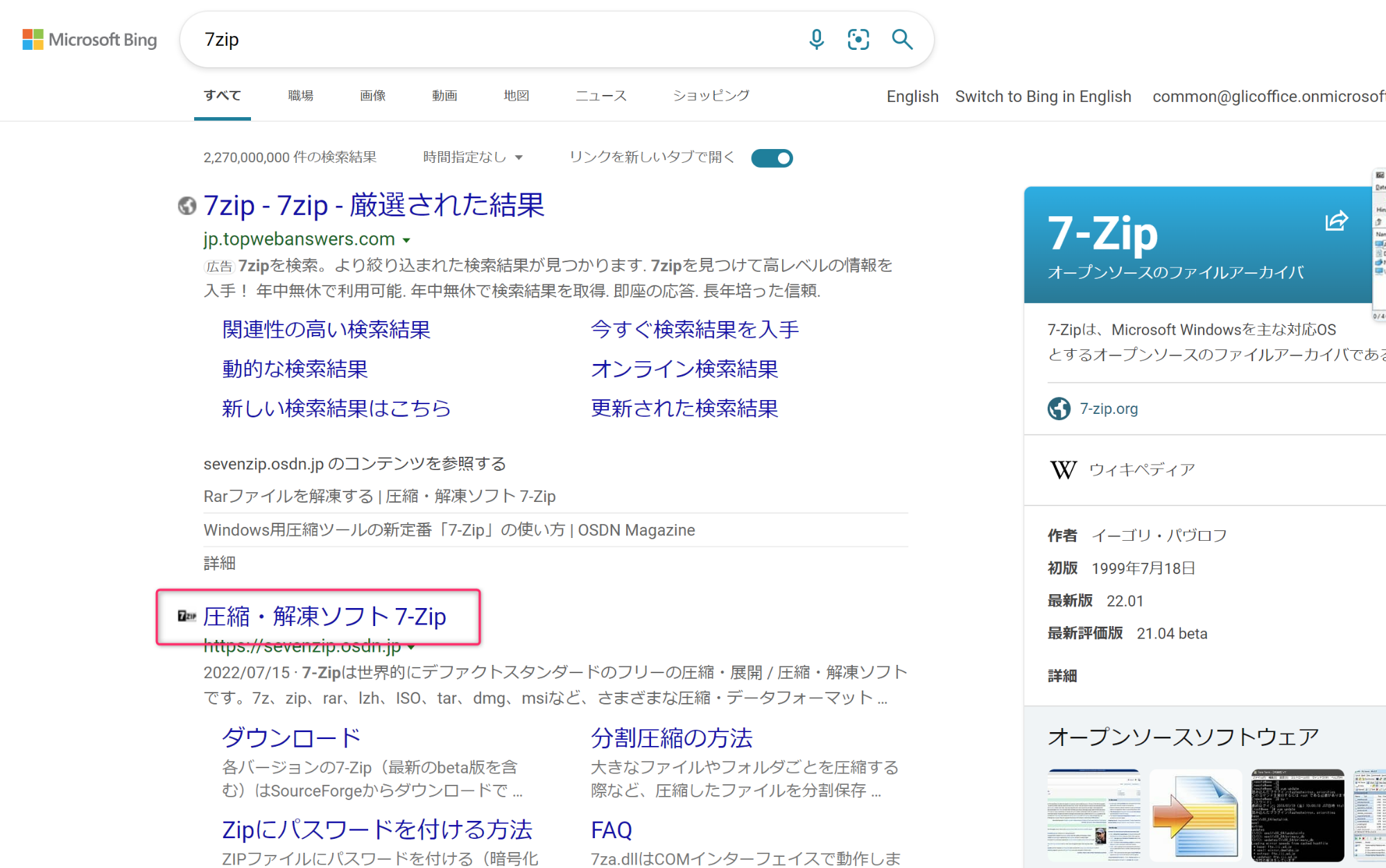Screen dimensions: 1386x868
Task: Click the magnifying glass search icon
Action: [901, 40]
